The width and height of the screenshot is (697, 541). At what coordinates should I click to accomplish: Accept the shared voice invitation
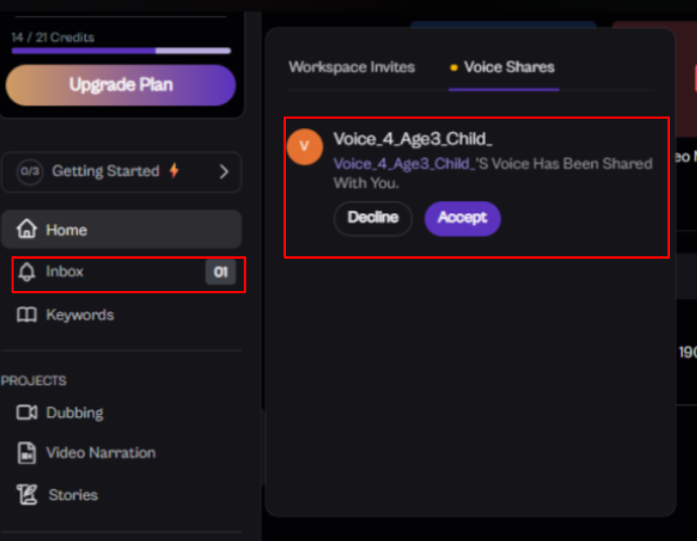coord(462,218)
